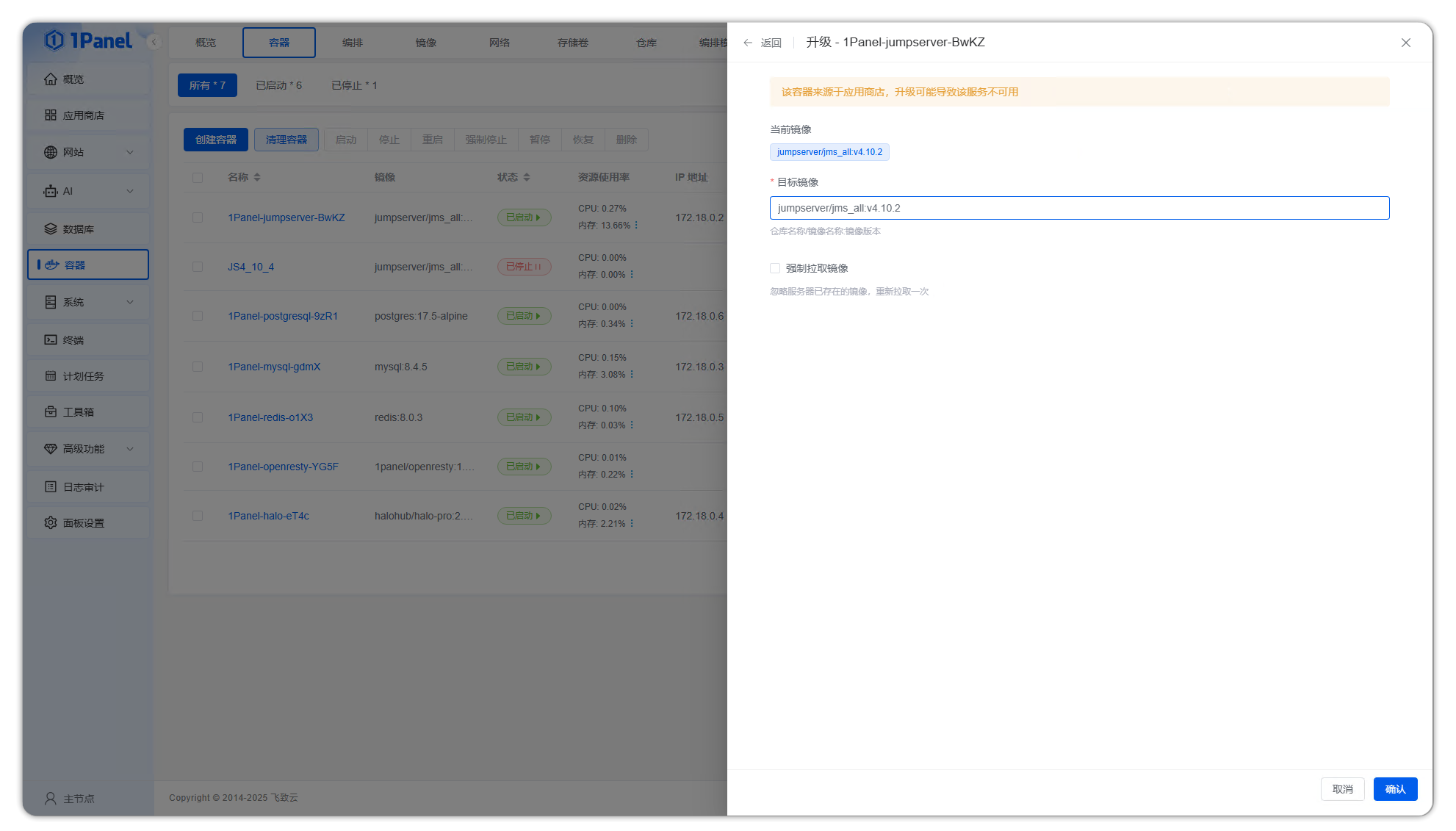The image size is (1456, 831).
Task: Switch to the 编排 tab
Action: pos(353,43)
